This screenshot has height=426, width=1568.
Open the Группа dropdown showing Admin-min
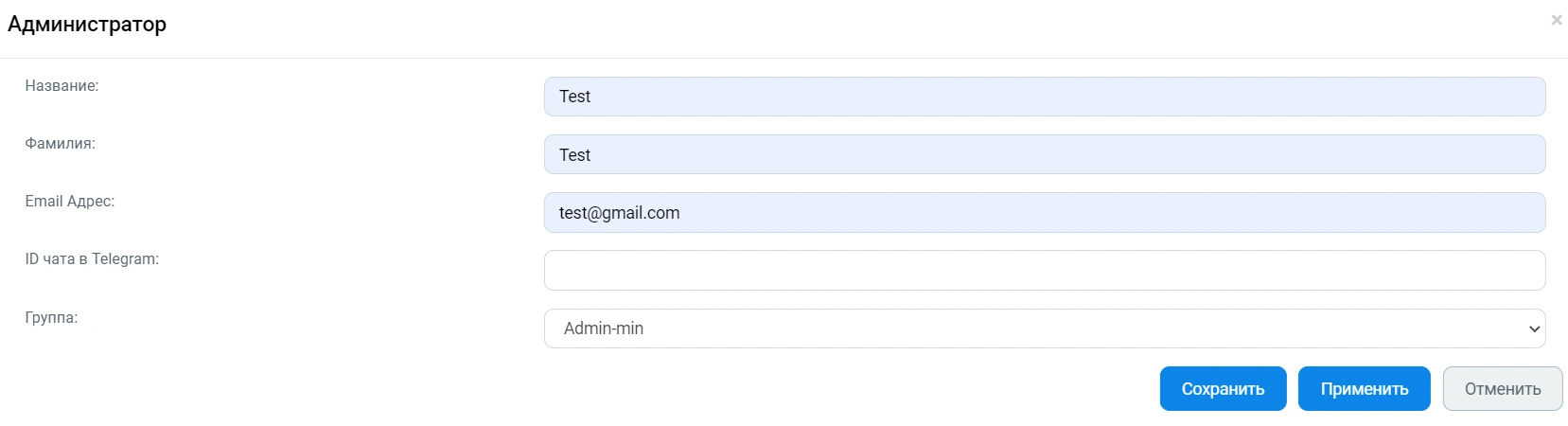click(1044, 328)
